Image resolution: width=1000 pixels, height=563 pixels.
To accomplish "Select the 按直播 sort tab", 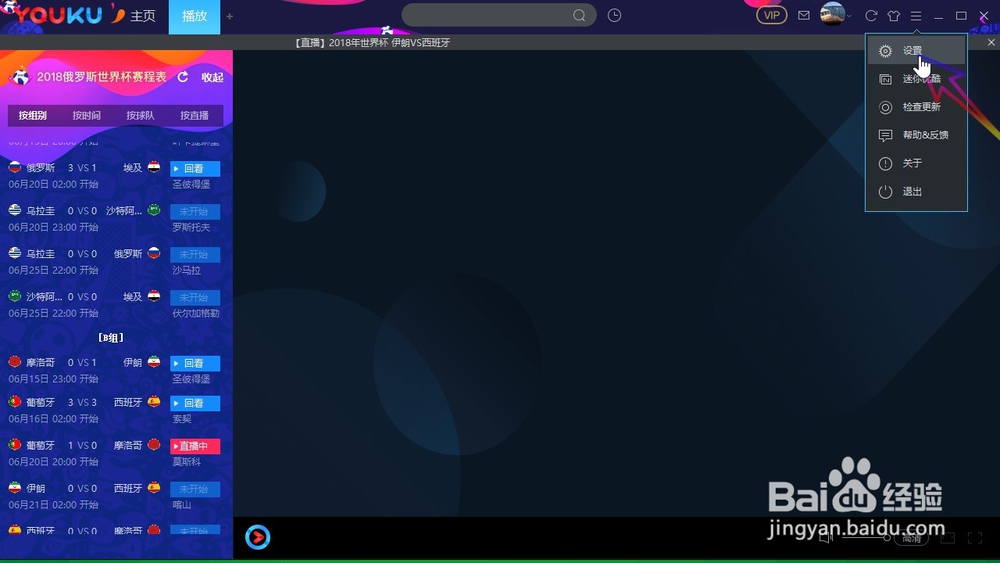I will (x=194, y=115).
